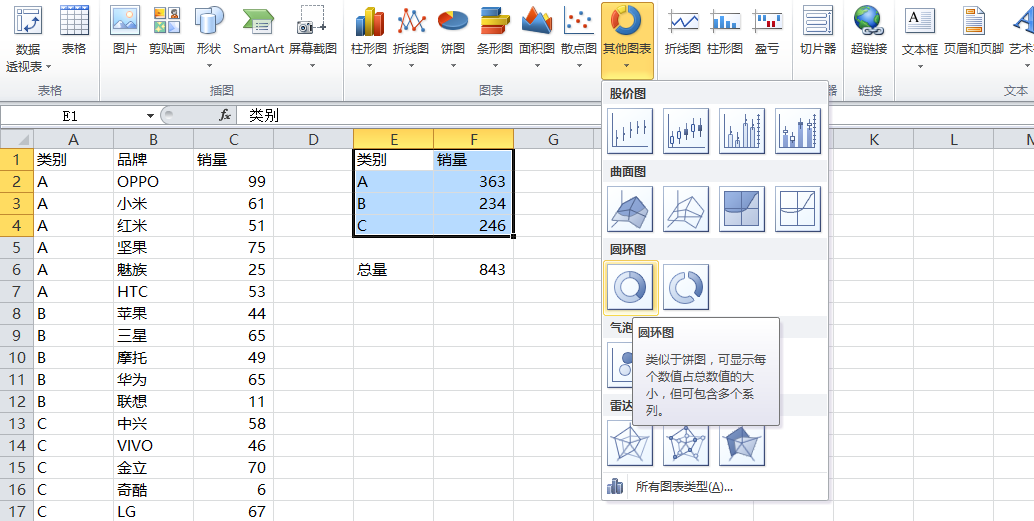This screenshot has width=1034, height=521.
Task: Open the pie chart (饼图) menu
Action: coord(453,38)
